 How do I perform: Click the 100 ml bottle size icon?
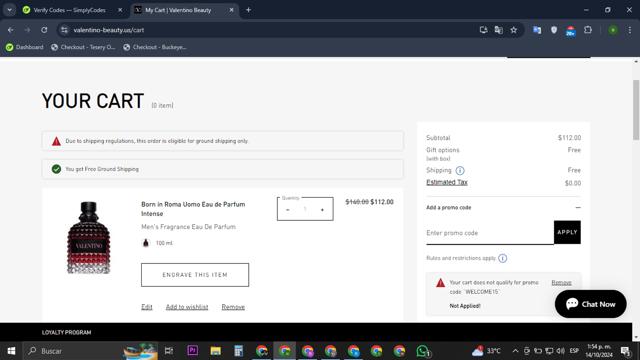pos(146,243)
